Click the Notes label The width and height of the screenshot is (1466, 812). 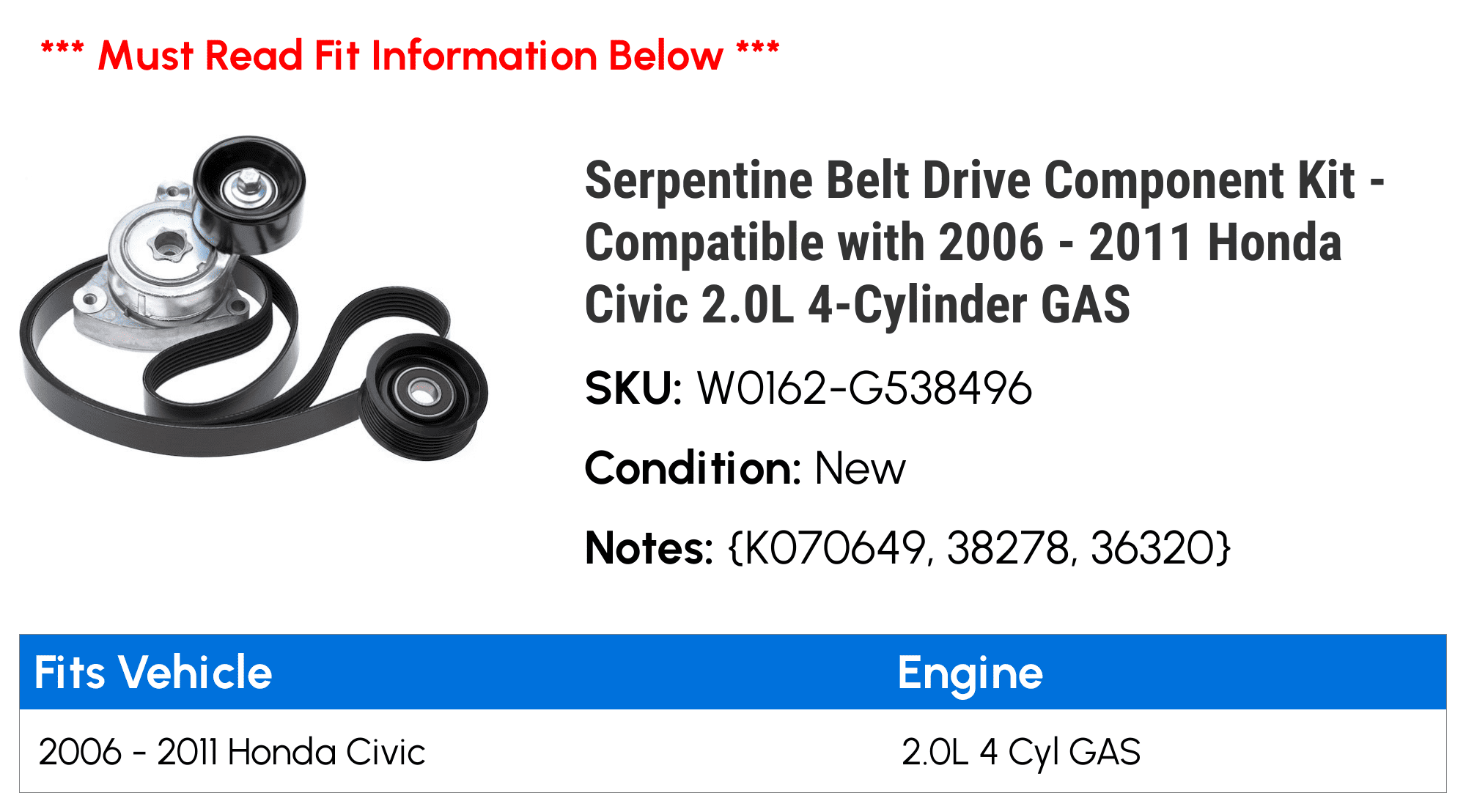[649, 548]
